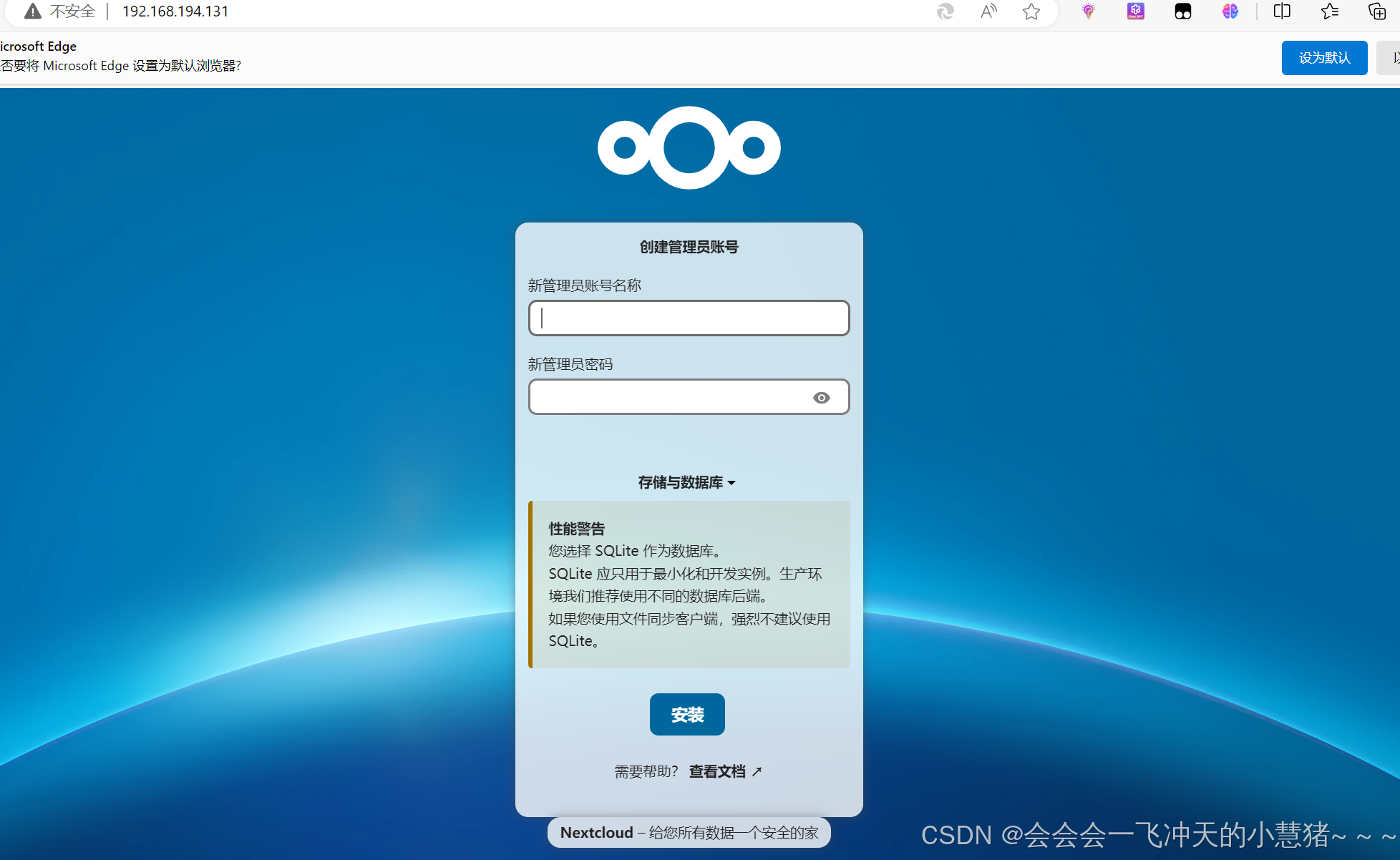Toggle password visibility eye icon

[x=822, y=398]
